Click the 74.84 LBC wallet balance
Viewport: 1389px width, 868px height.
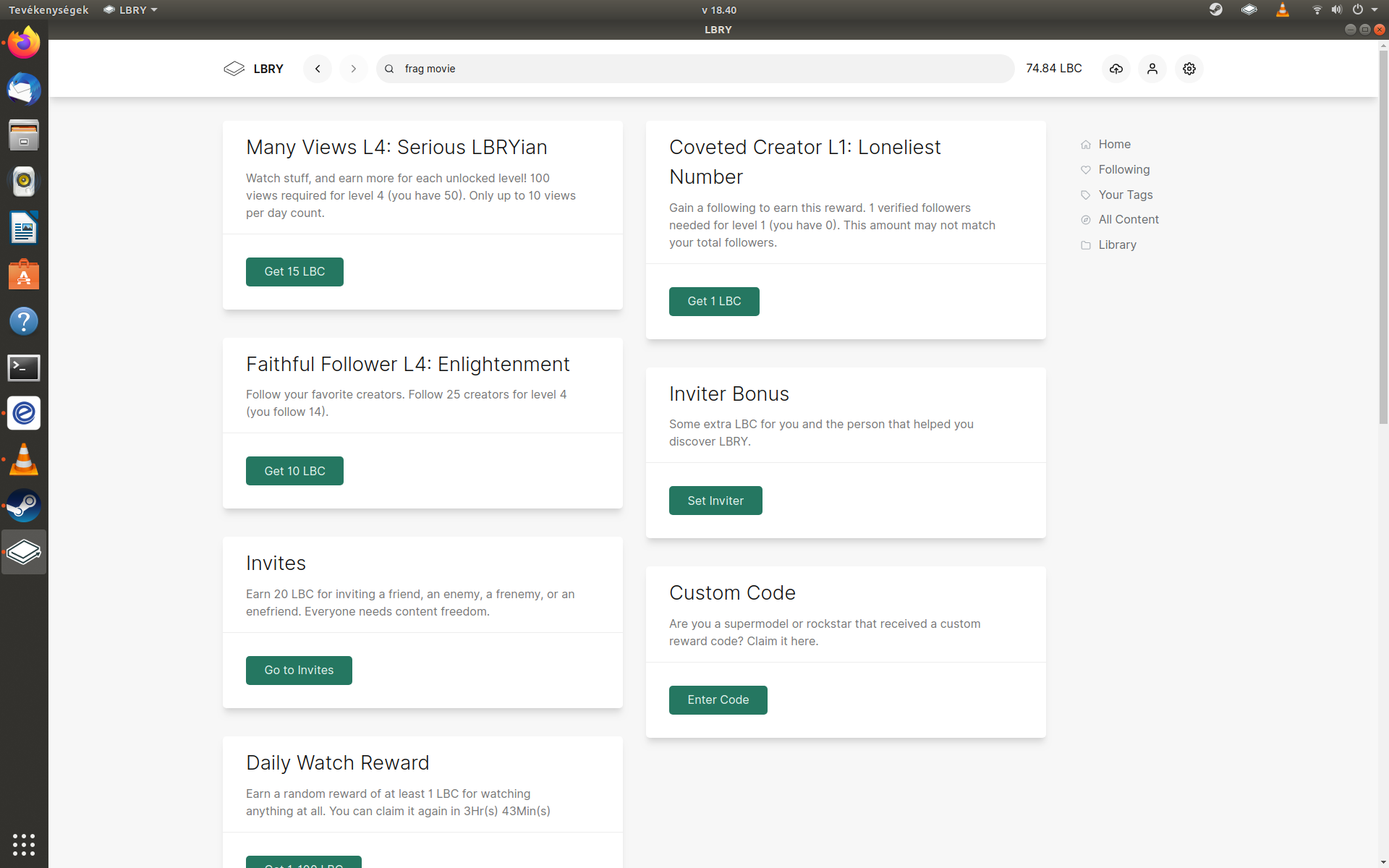[x=1054, y=69]
